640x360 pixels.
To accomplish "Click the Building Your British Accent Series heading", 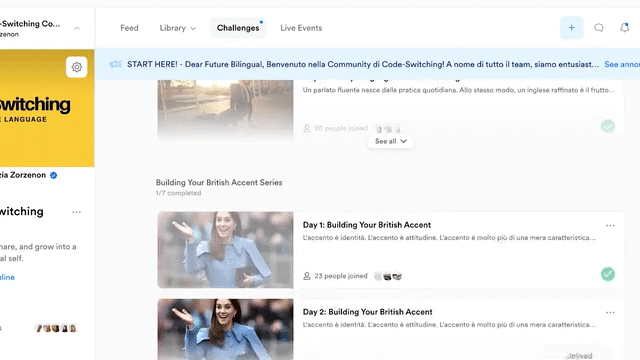I will coord(219,182).
